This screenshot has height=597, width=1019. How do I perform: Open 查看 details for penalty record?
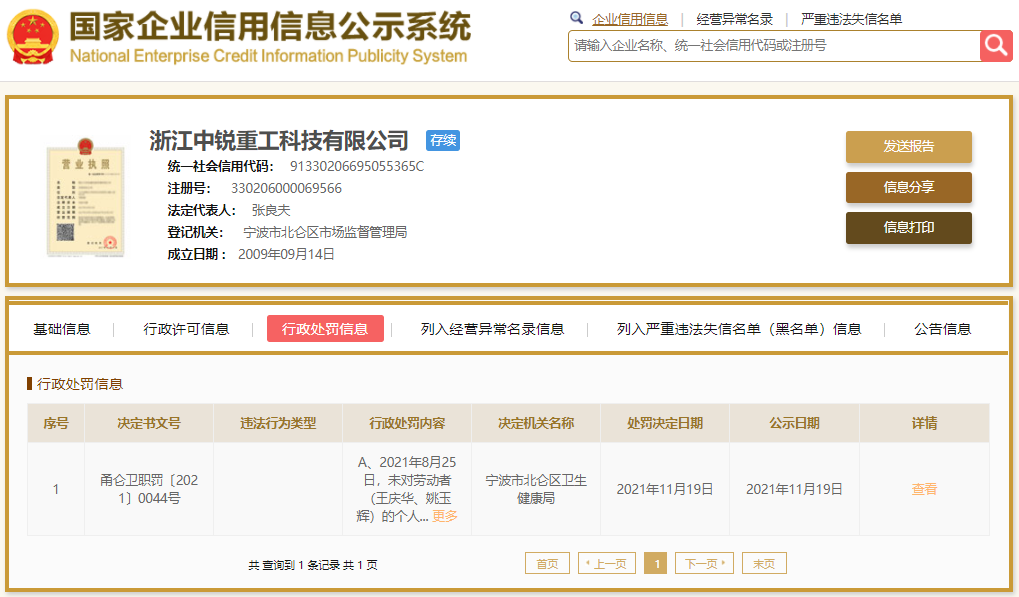(x=924, y=489)
